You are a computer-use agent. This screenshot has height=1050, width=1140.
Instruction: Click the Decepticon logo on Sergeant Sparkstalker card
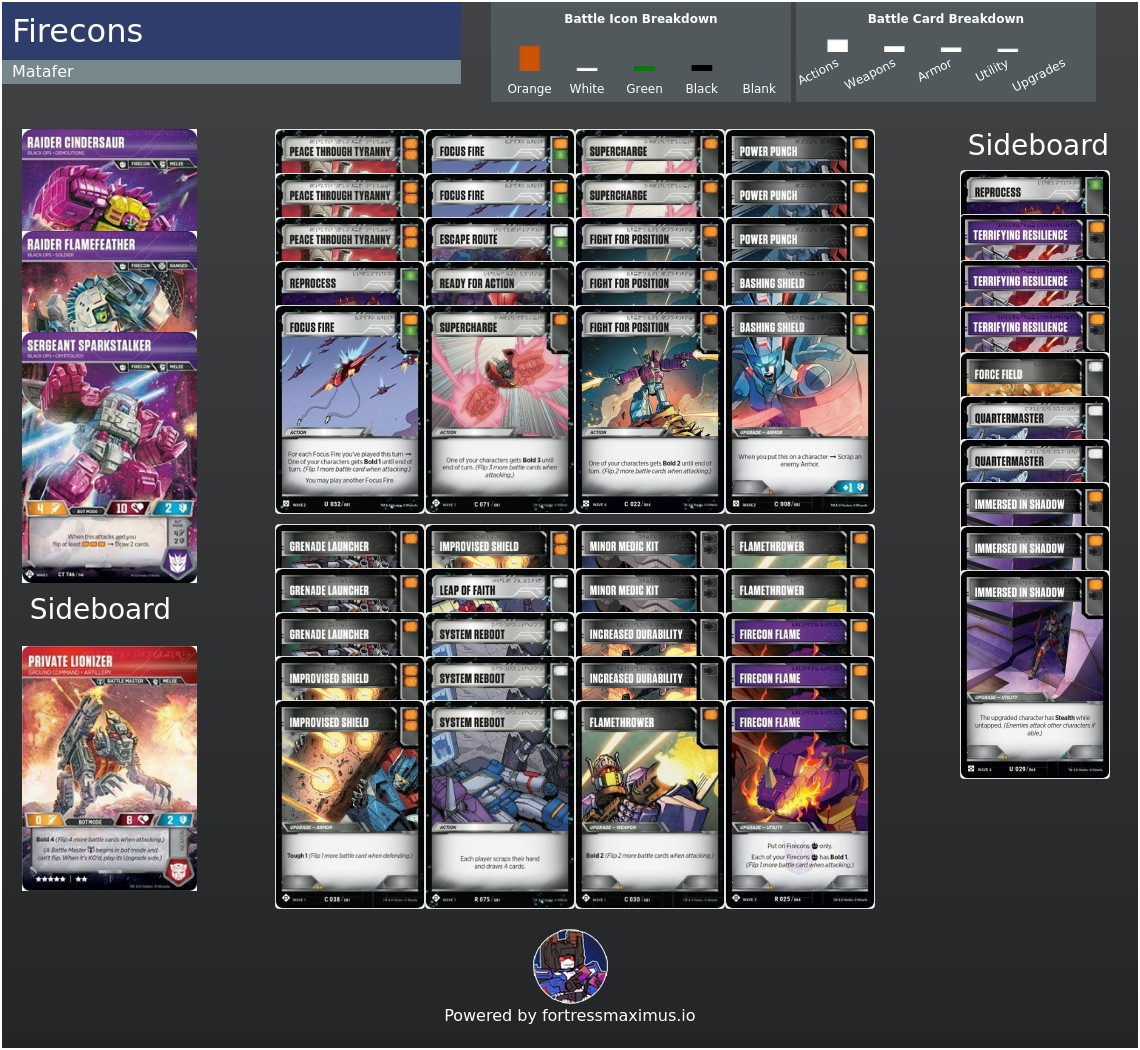click(x=178, y=563)
